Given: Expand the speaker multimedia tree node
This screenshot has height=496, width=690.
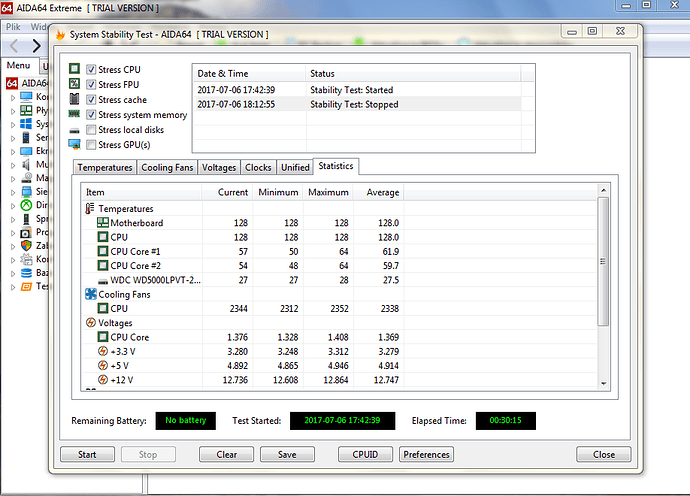Looking at the screenshot, I should point(13,165).
